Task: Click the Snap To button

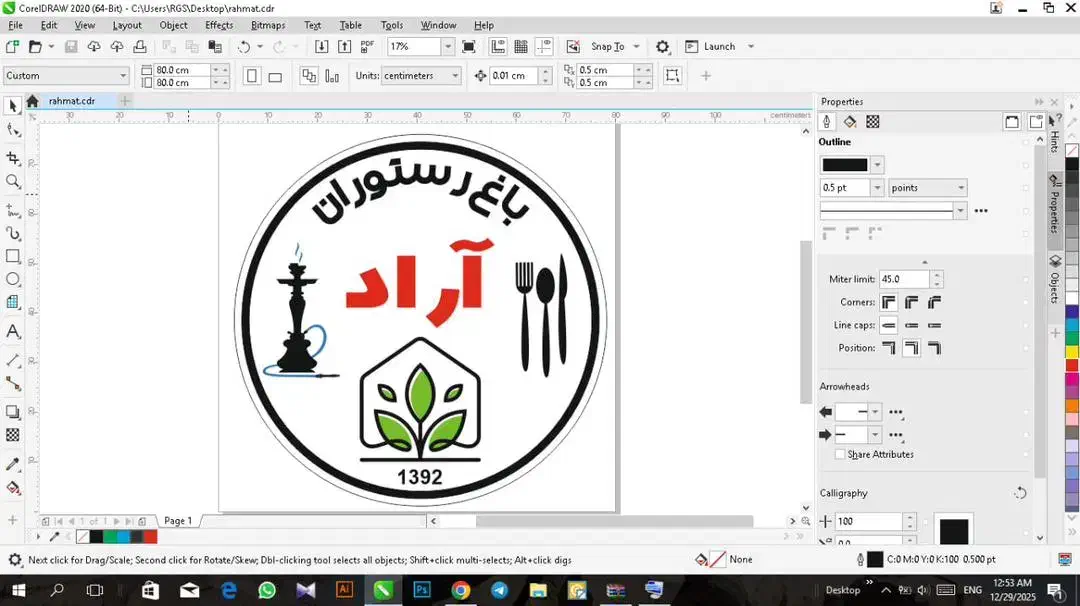Action: [x=606, y=47]
